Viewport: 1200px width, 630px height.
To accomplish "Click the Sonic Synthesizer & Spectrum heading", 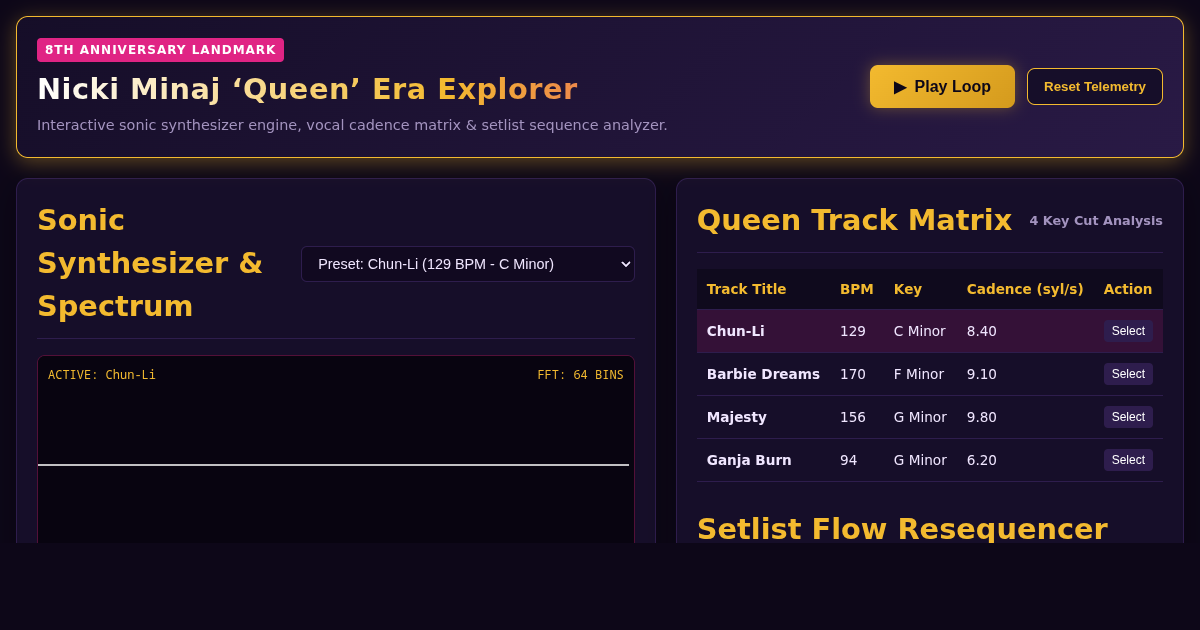I will (x=150, y=263).
